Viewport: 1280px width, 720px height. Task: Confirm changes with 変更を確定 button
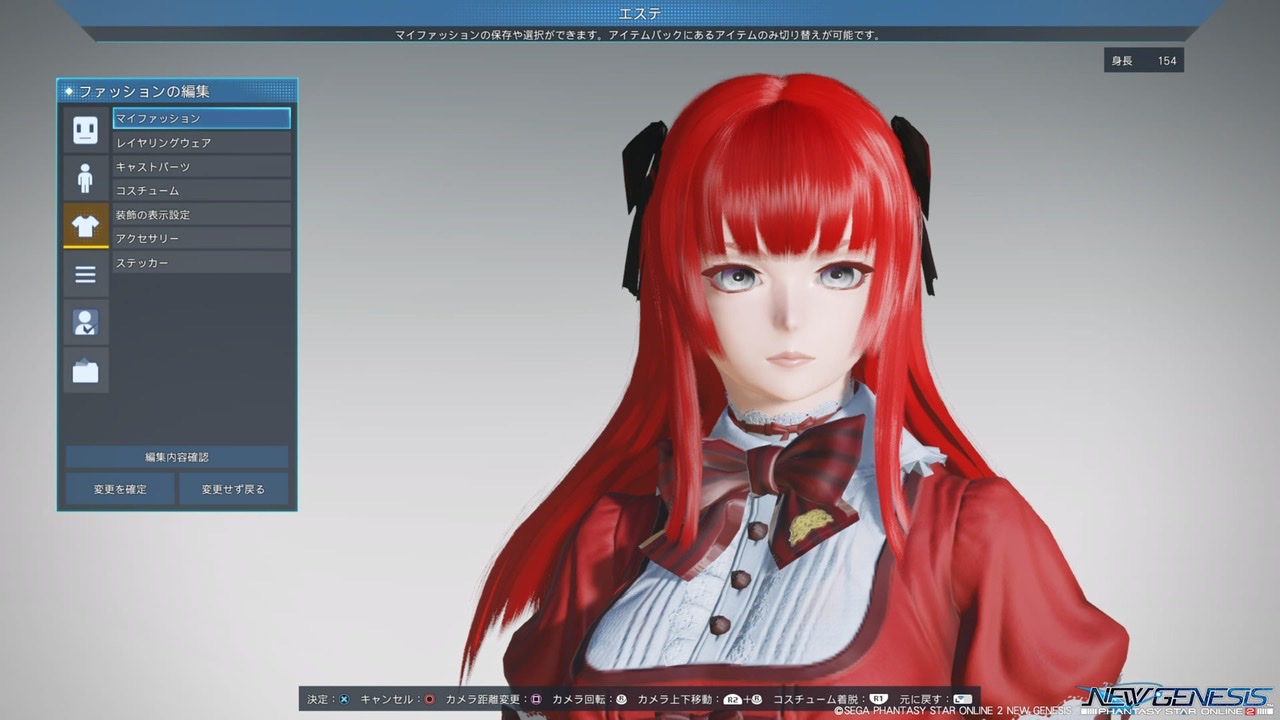coord(120,489)
